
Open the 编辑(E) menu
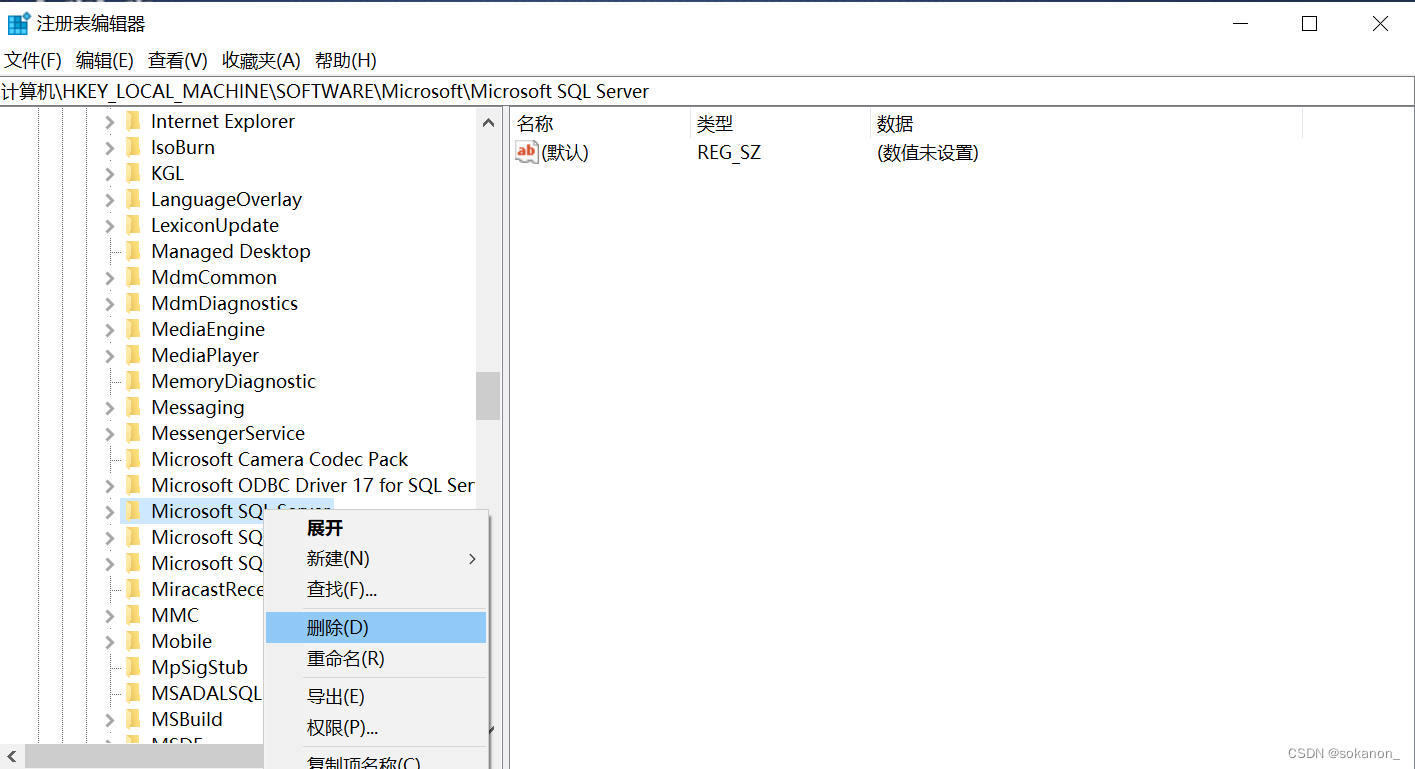point(105,60)
